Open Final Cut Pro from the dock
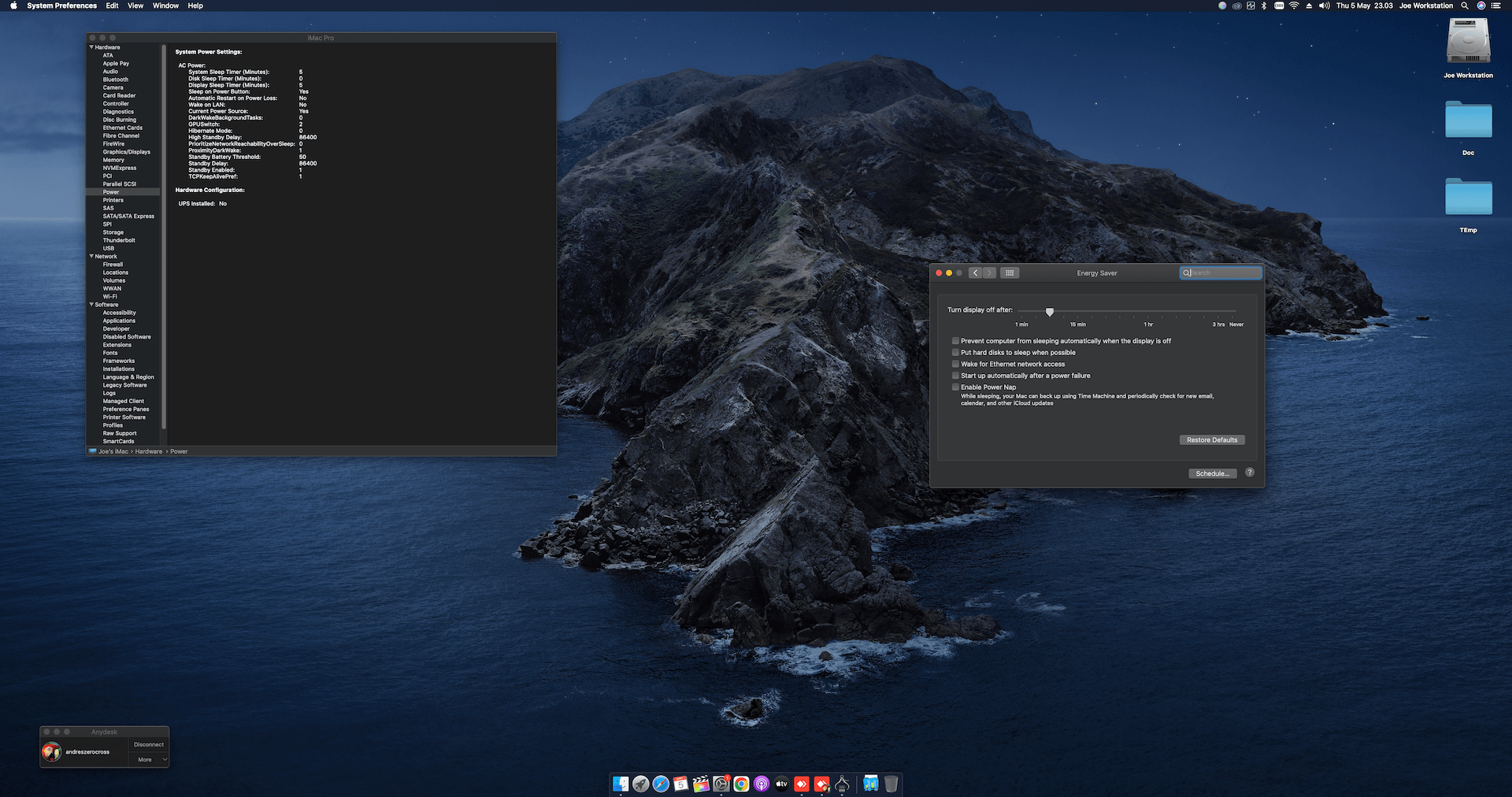This screenshot has height=797, width=1512. (701, 784)
